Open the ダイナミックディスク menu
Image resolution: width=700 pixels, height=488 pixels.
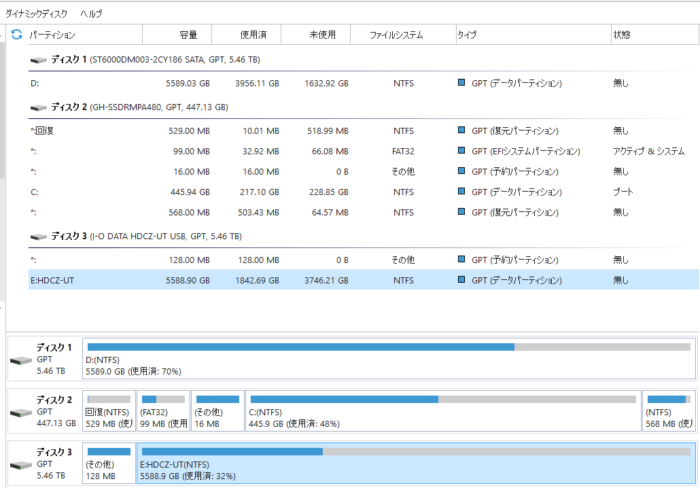coord(37,13)
